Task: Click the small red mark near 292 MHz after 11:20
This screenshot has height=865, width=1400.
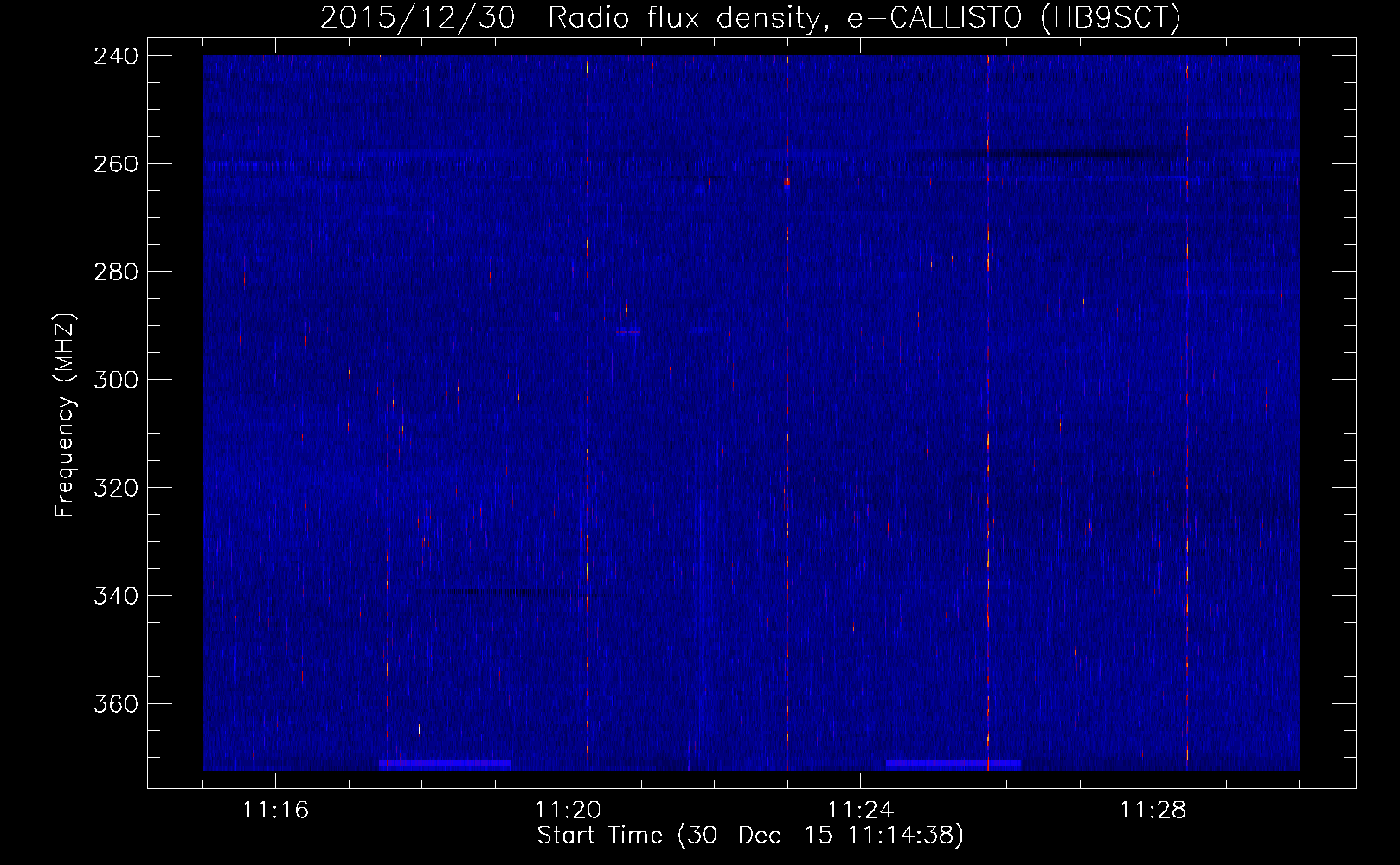Action: click(628, 332)
